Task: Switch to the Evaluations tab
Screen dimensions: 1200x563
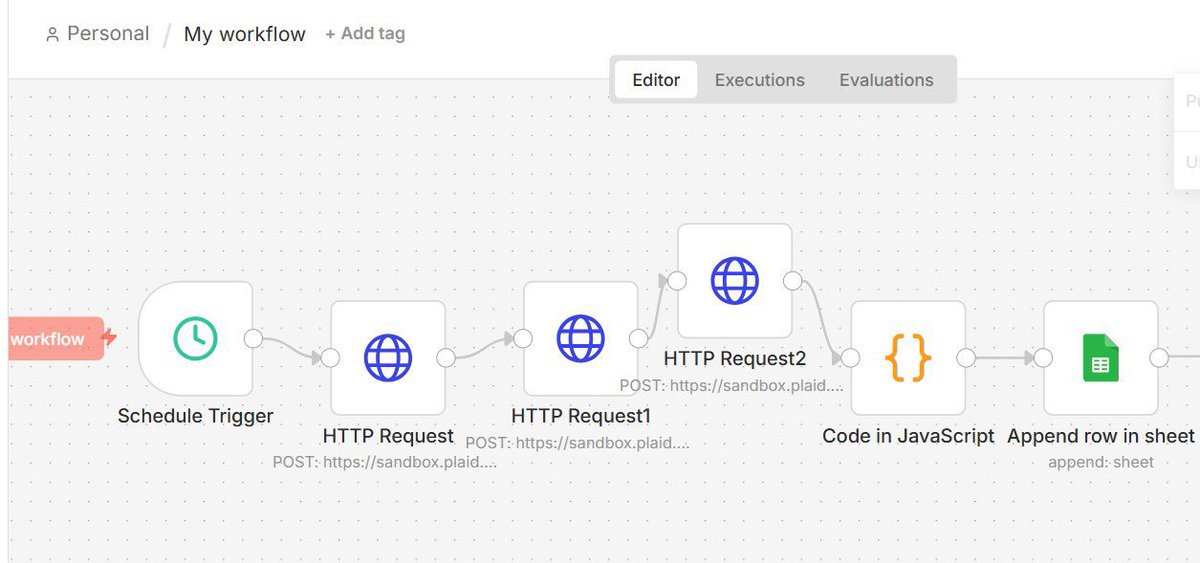Action: (x=886, y=80)
